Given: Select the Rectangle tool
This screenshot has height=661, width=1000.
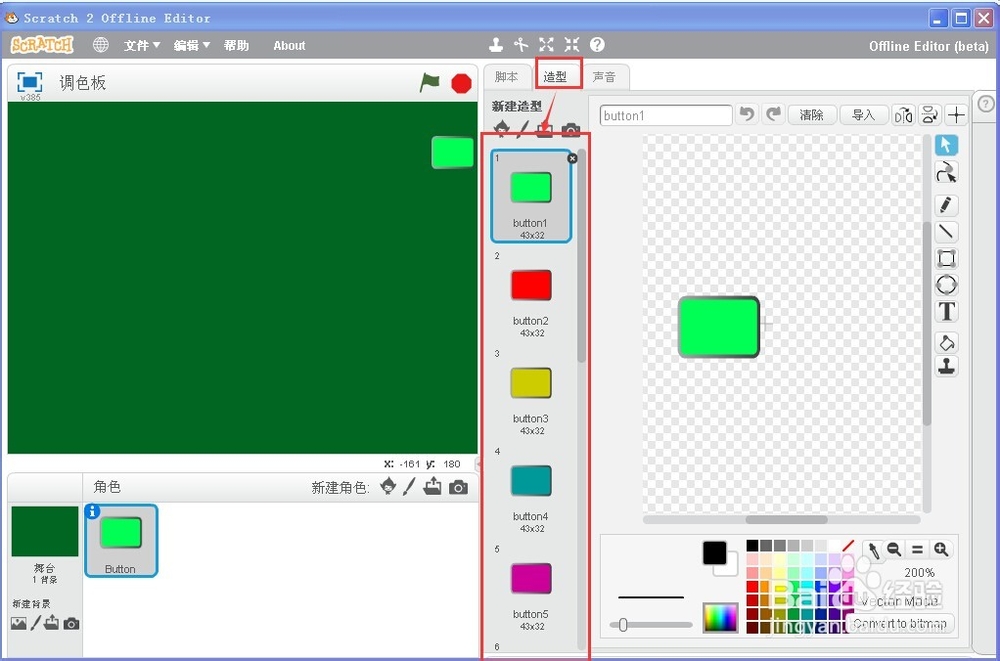Looking at the screenshot, I should click(946, 258).
